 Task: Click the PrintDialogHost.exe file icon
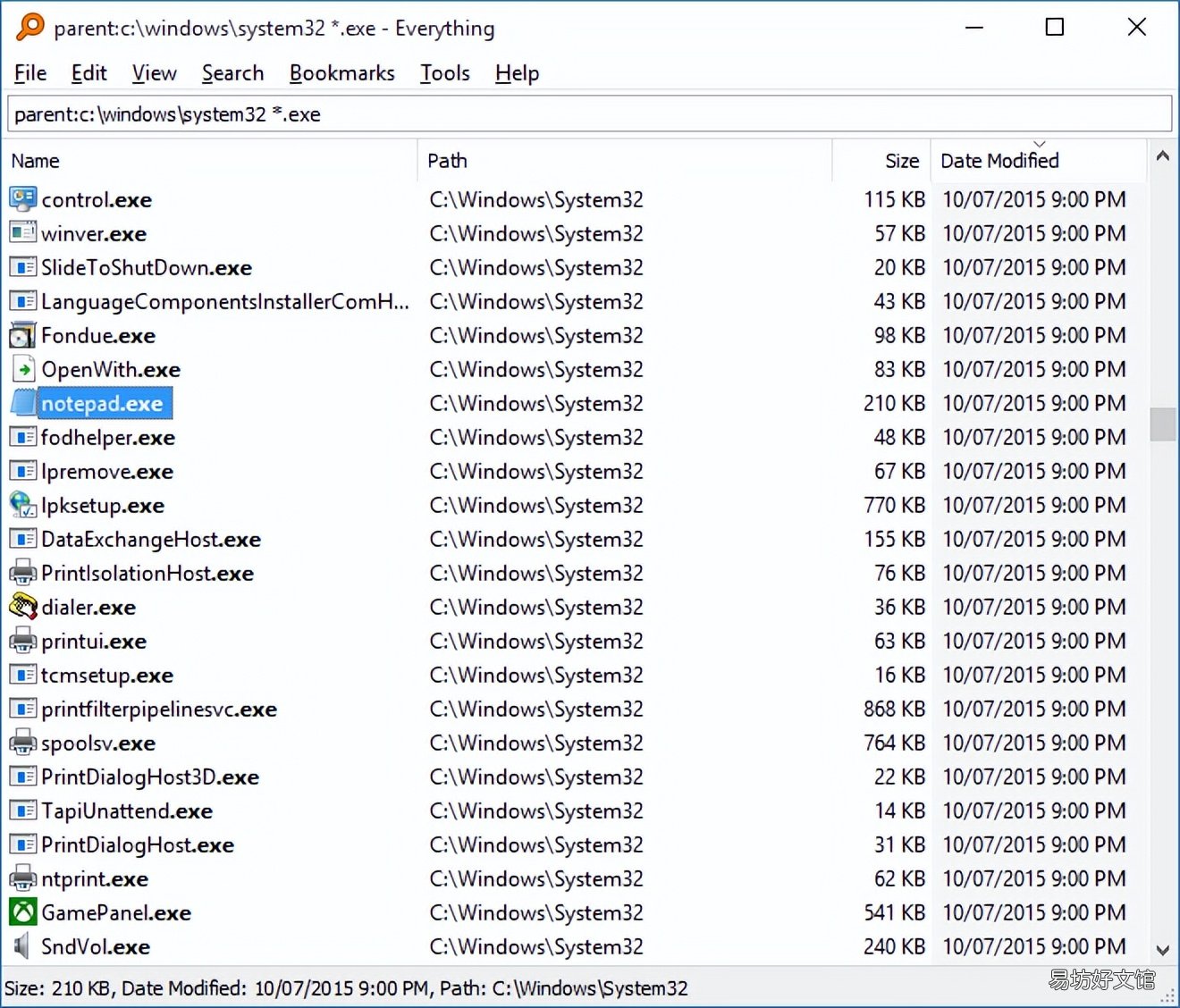(22, 844)
